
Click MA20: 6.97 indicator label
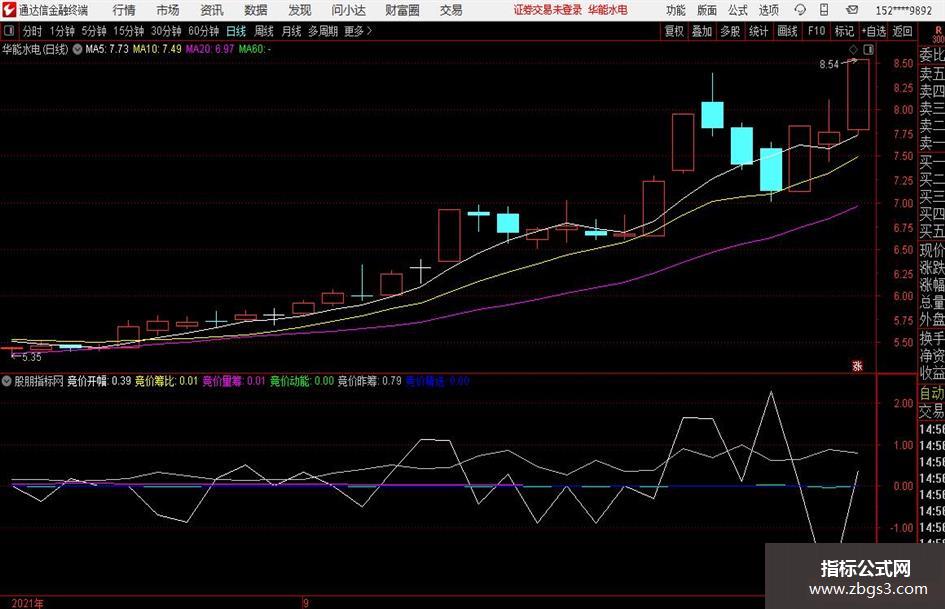coord(210,49)
